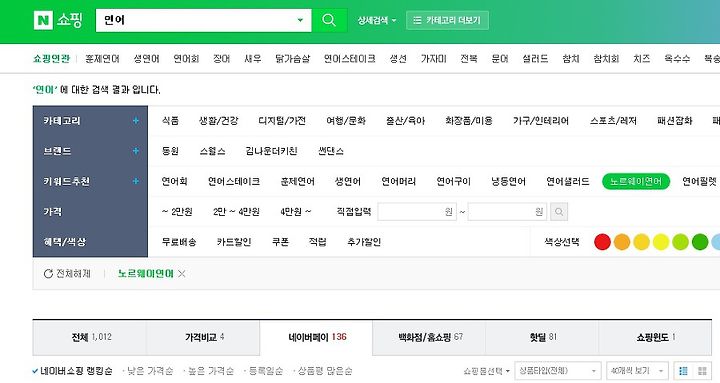The height and width of the screenshot is (383, 720).
Task: Choose the 스포츠/레저 category
Action: click(x=613, y=121)
